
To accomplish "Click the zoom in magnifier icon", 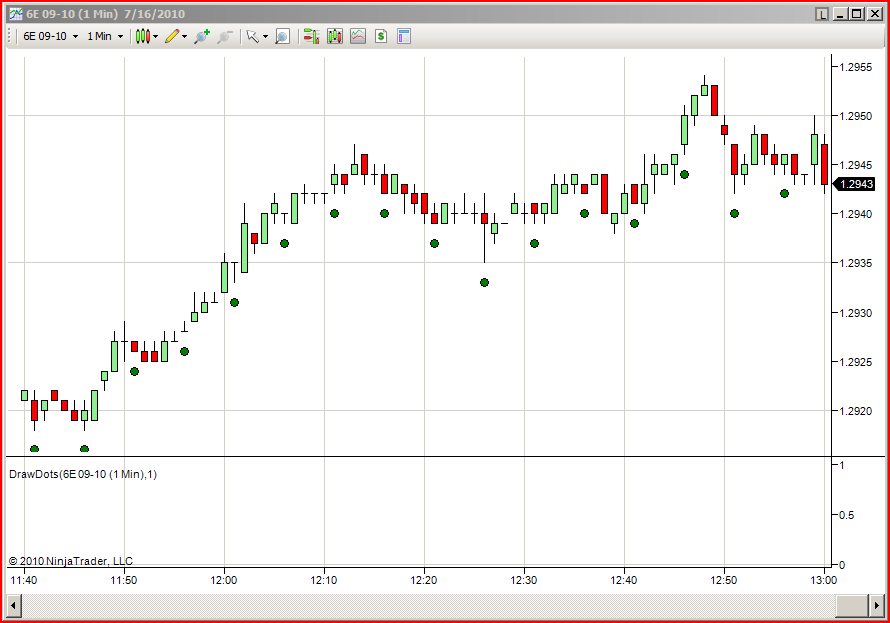I will pos(201,36).
